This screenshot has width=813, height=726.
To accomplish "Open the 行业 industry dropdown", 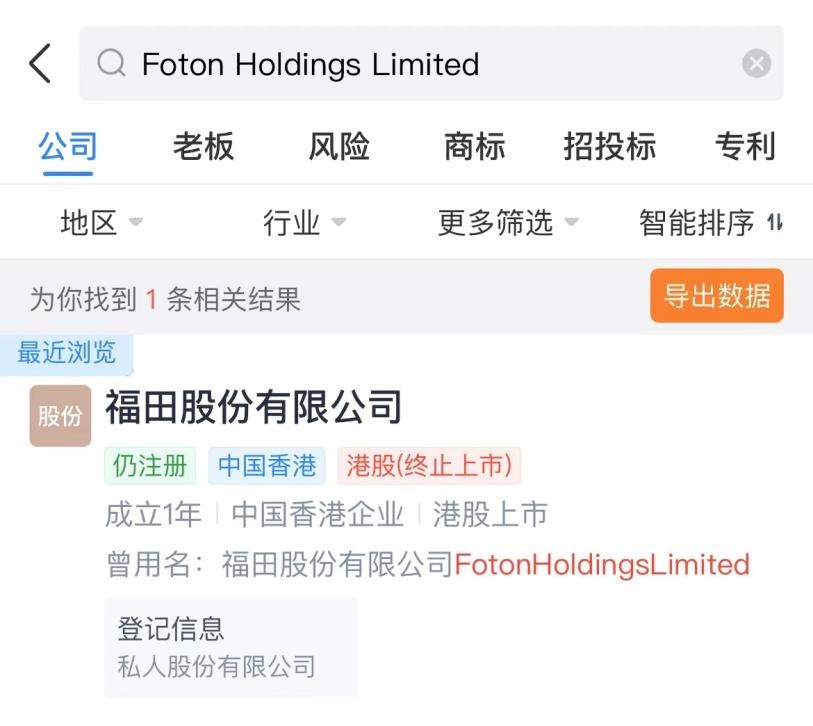I will (x=305, y=222).
